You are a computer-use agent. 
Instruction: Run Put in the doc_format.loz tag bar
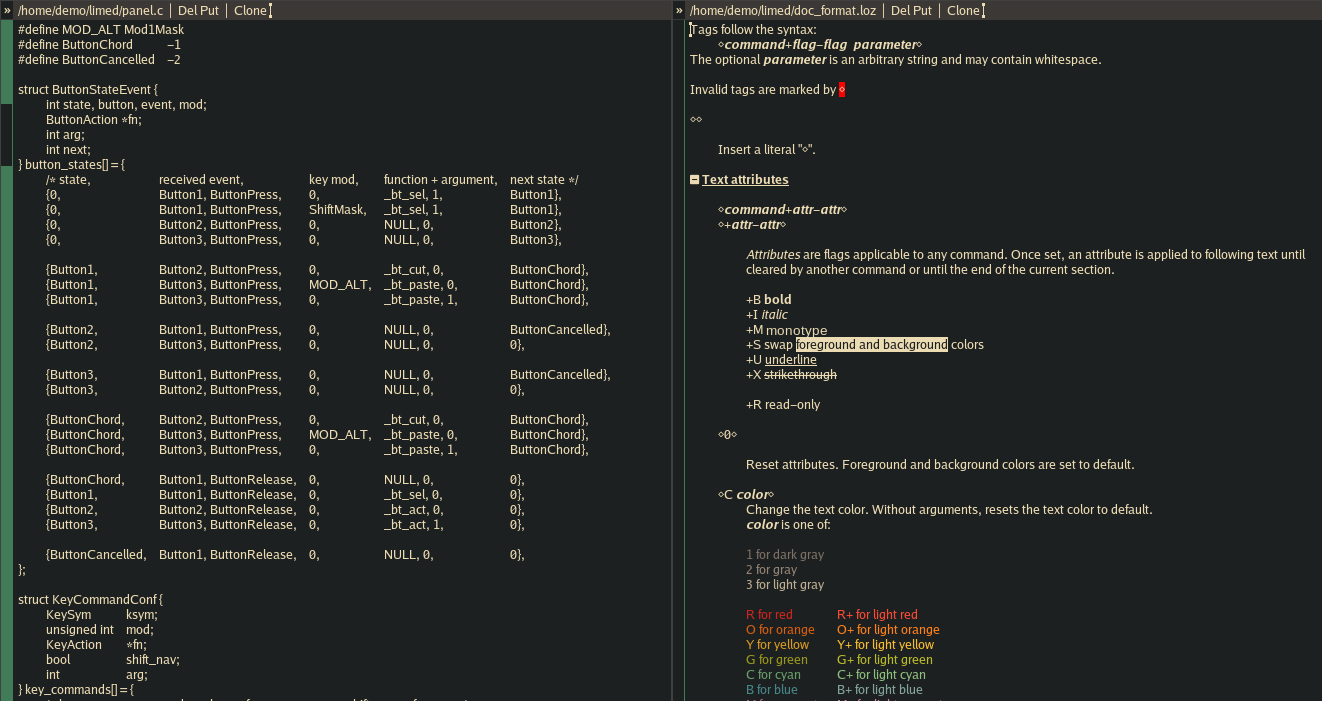(x=922, y=10)
